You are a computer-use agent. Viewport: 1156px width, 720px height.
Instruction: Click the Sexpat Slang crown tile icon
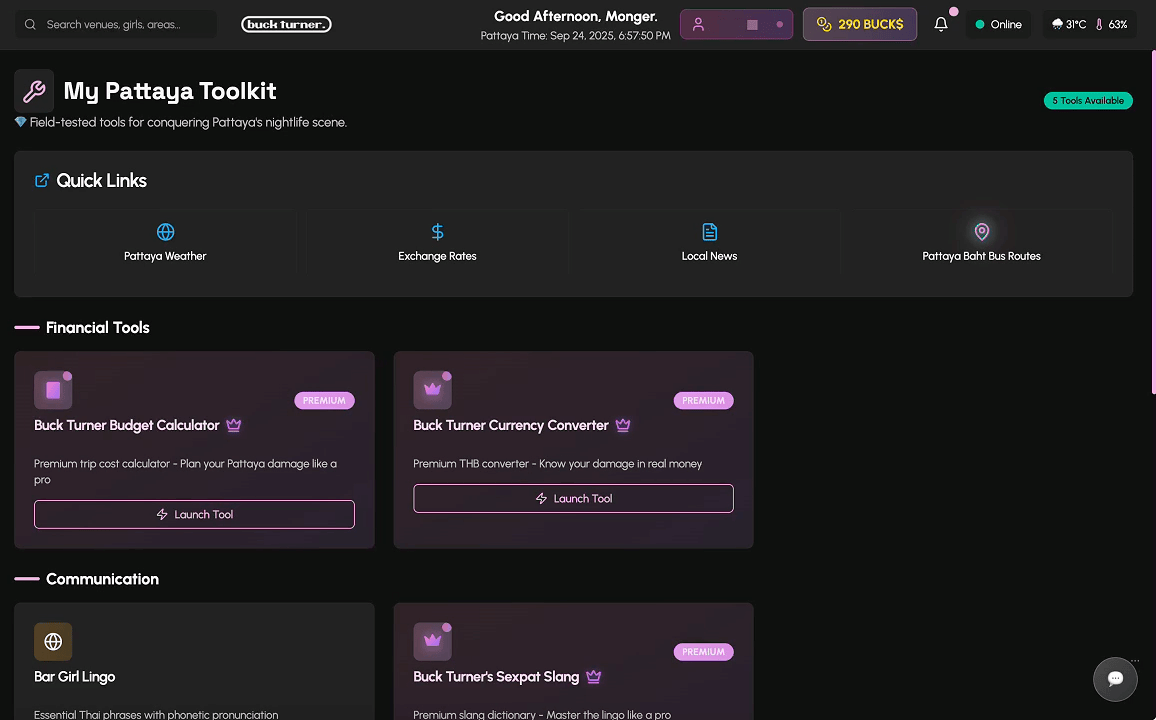point(432,641)
